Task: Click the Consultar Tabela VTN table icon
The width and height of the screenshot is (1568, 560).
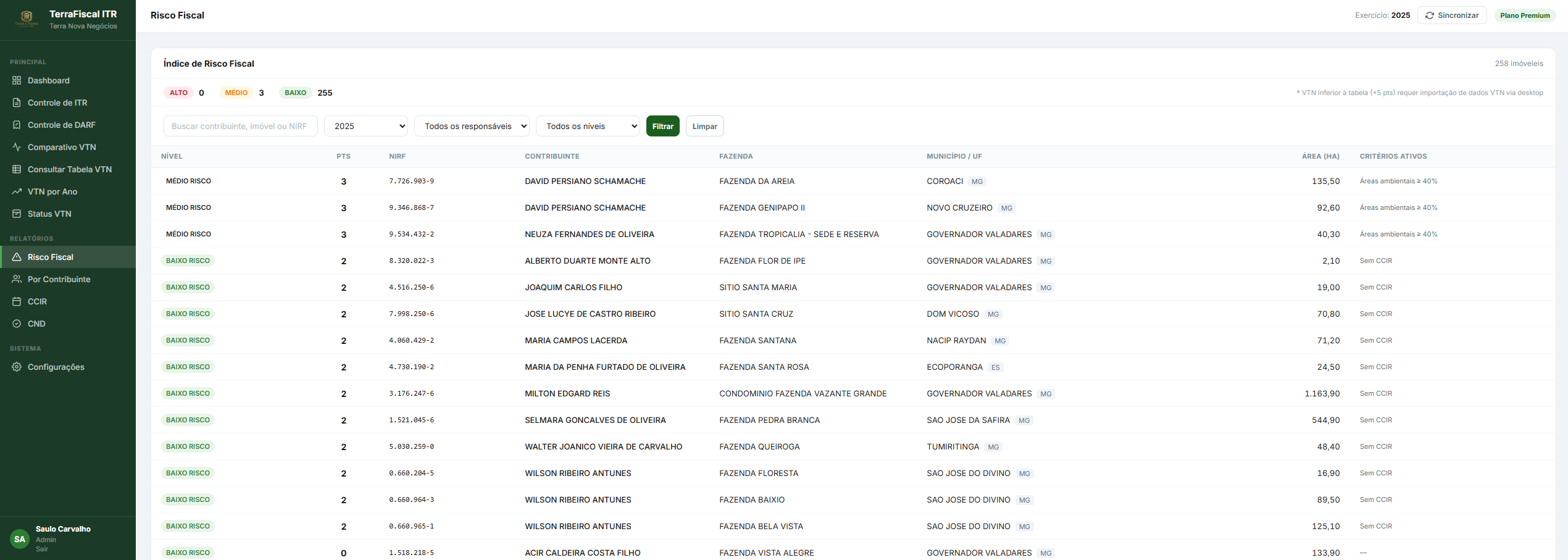Action: tap(17, 169)
